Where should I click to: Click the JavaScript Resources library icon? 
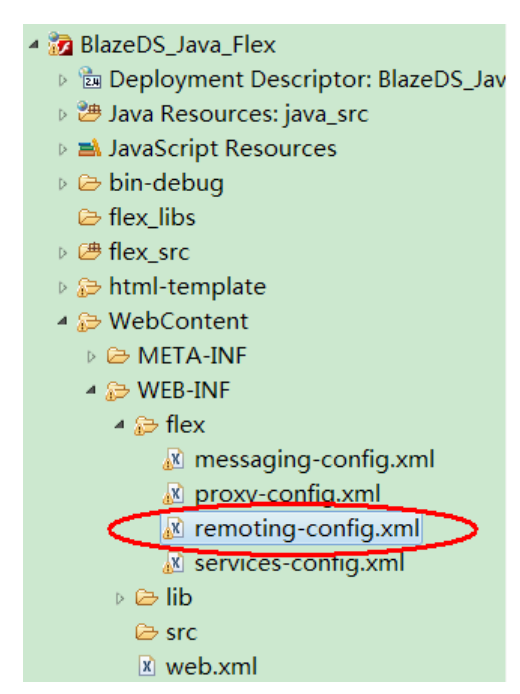[89, 148]
